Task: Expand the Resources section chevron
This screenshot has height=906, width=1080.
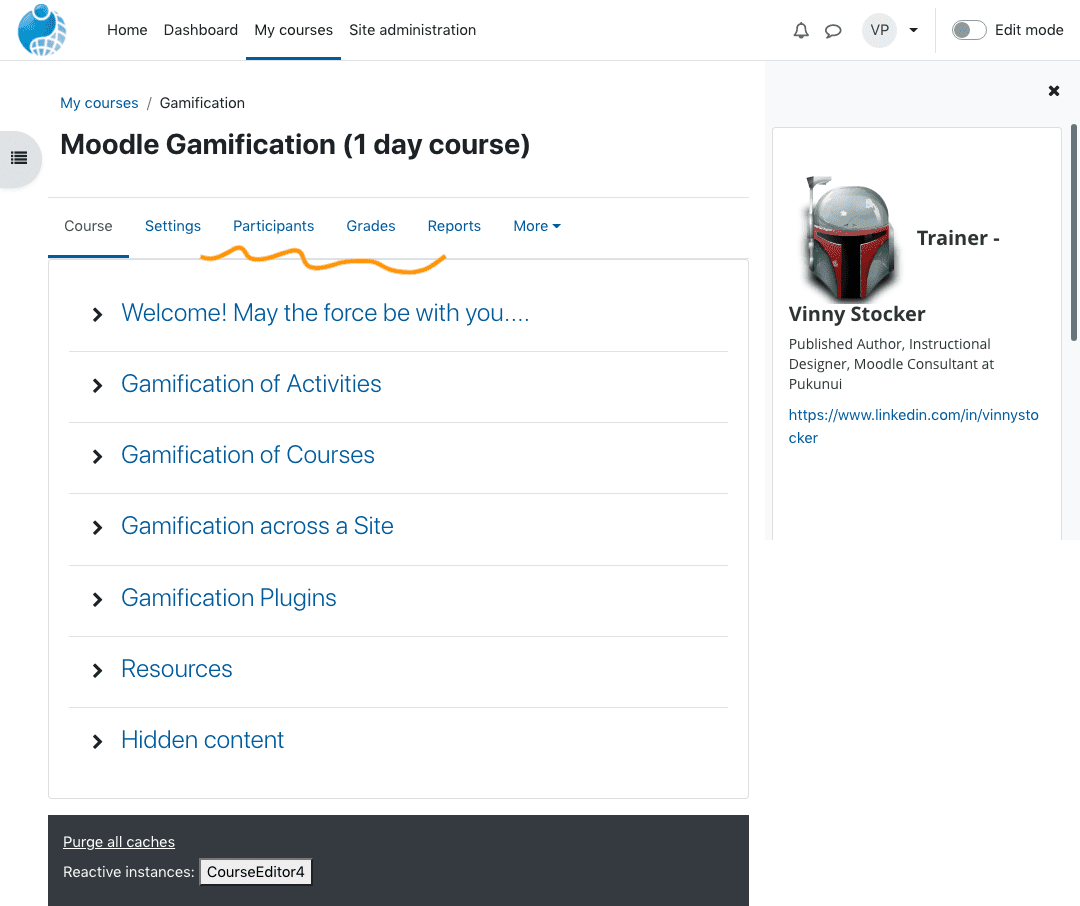Action: [97, 670]
